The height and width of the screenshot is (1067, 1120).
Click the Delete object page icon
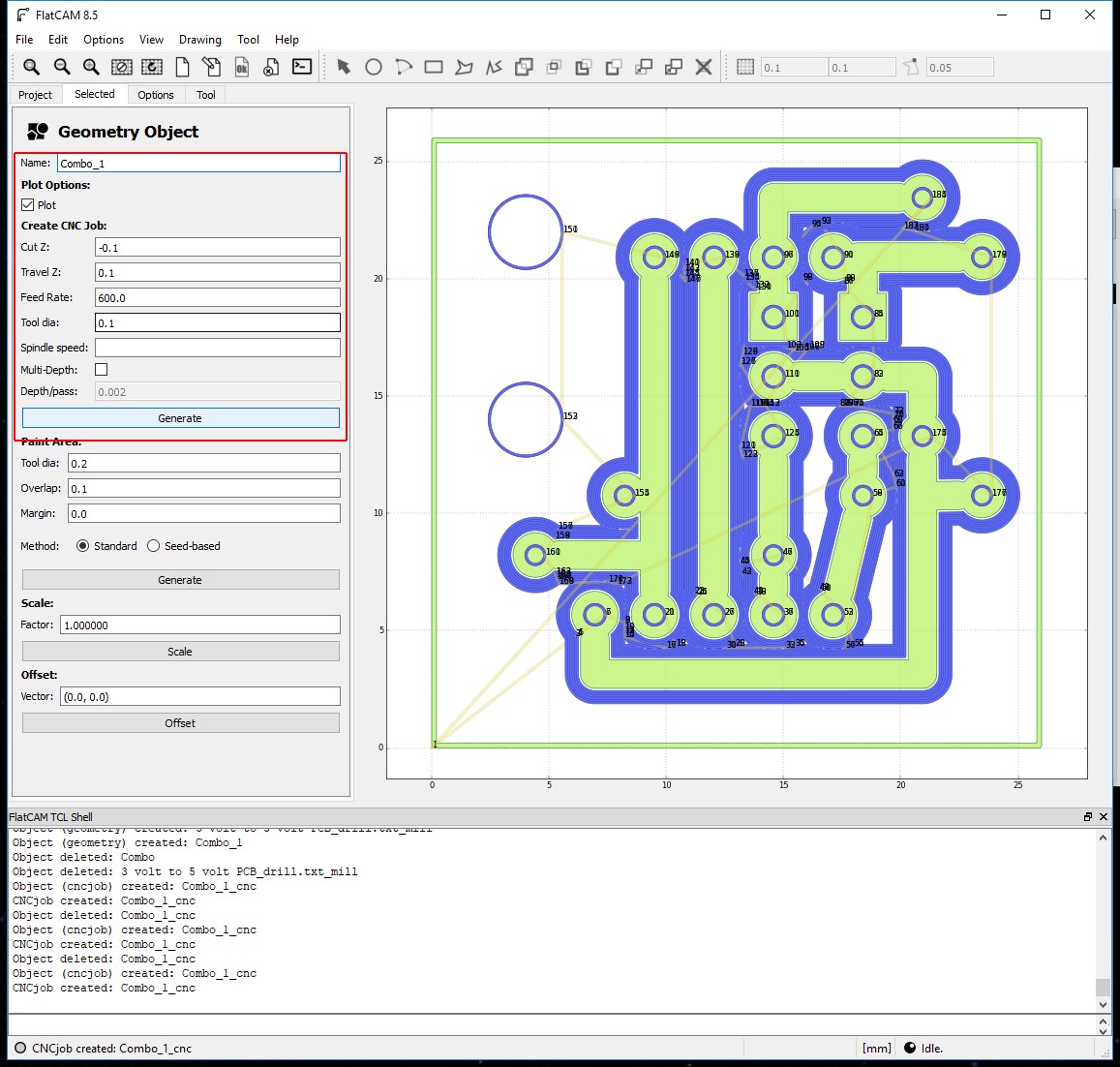(271, 67)
